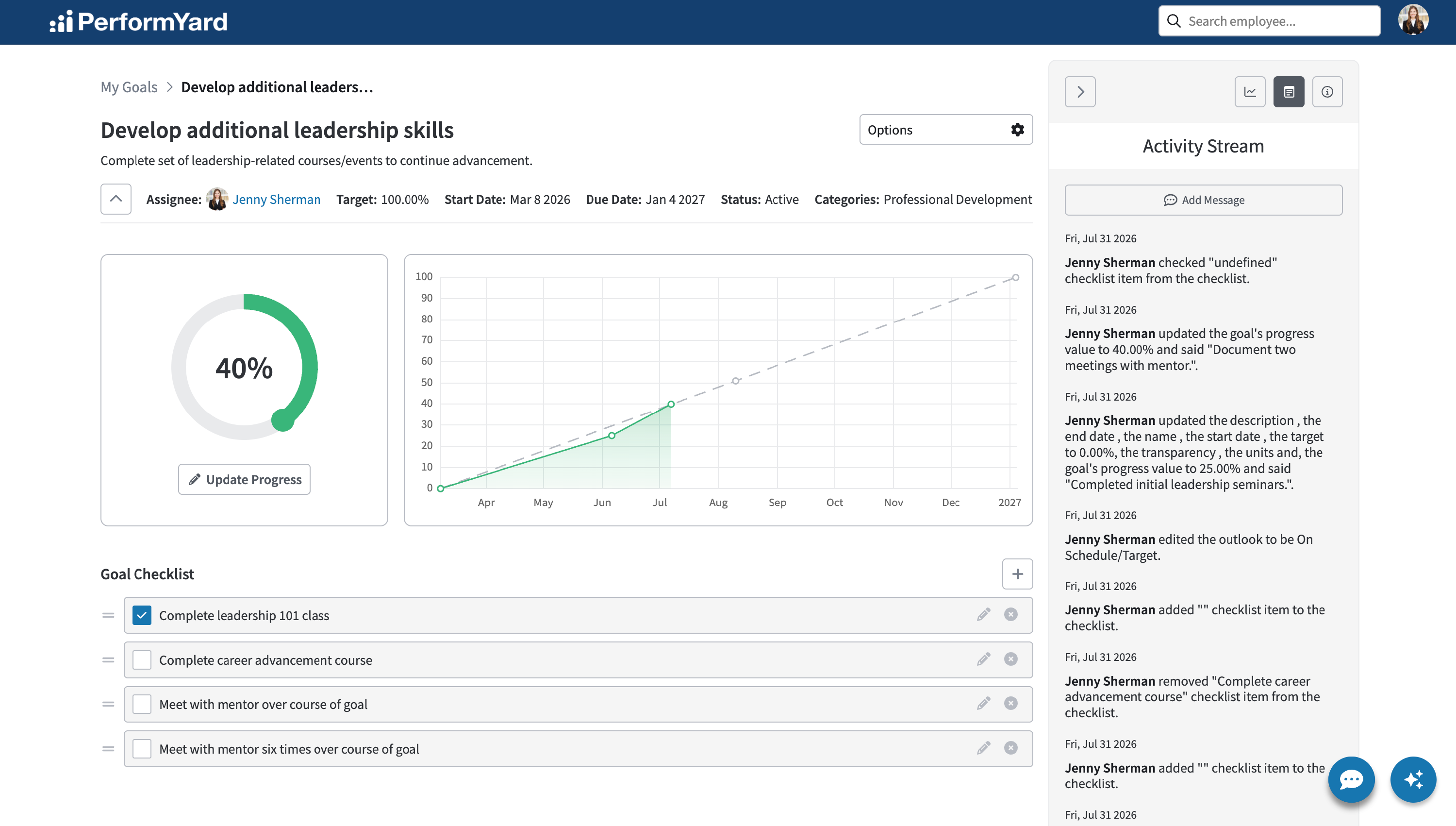
Task: Check Meet with mentor over course of goal
Action: [x=142, y=704]
